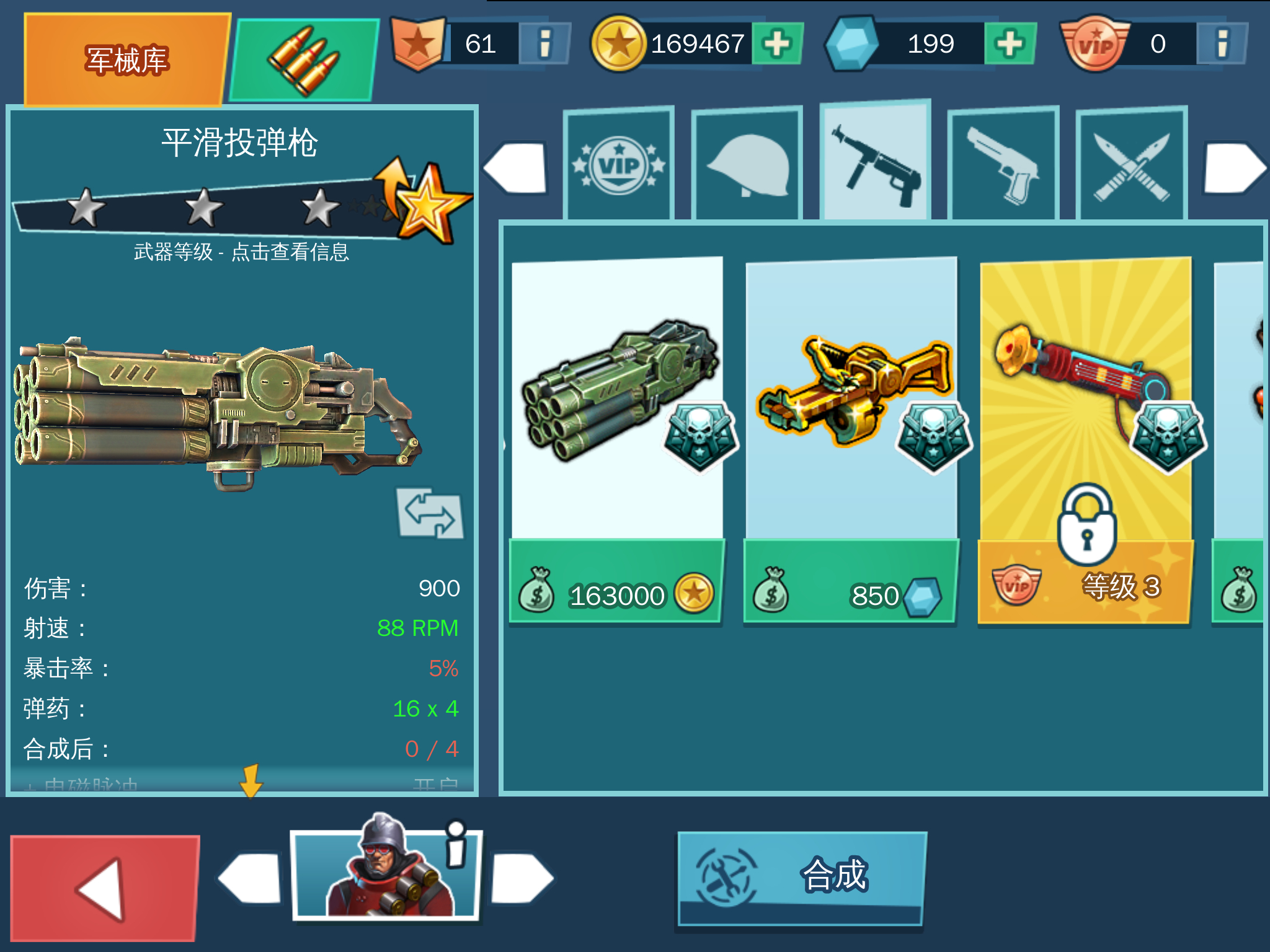
Task: Select the VIP weapons category
Action: point(619,165)
